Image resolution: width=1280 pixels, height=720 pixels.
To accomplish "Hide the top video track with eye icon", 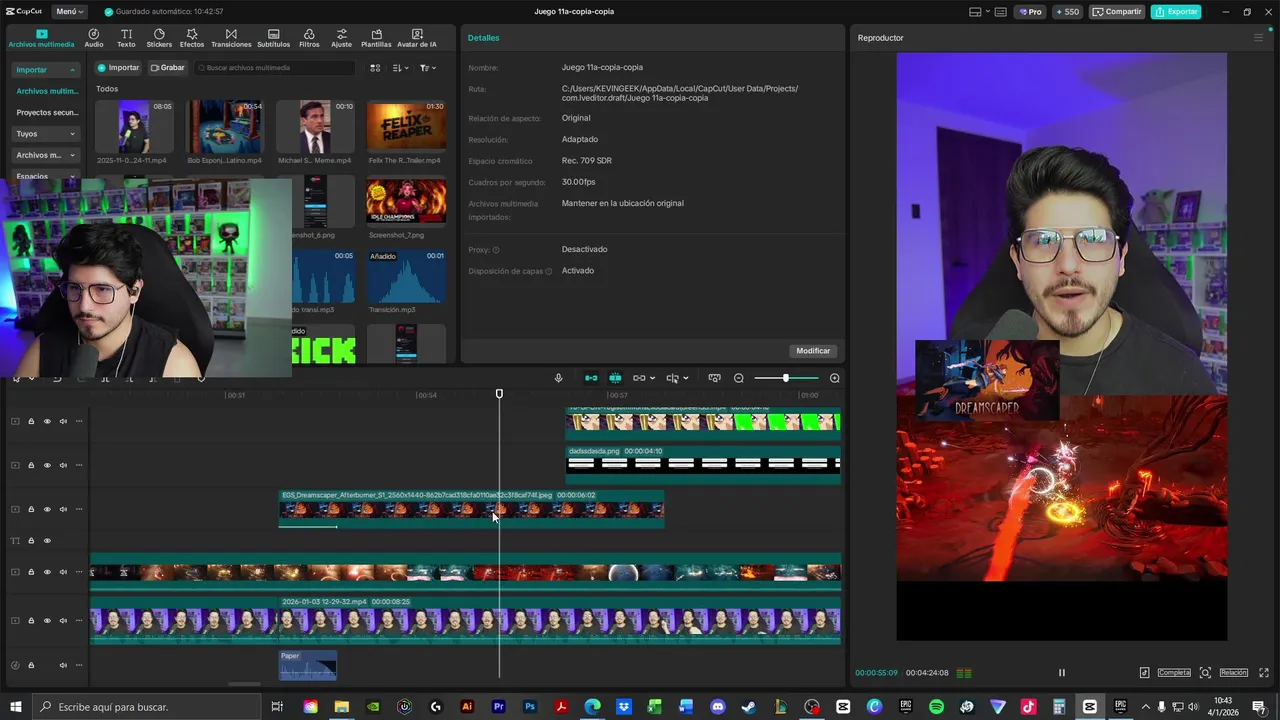I will 46,421.
